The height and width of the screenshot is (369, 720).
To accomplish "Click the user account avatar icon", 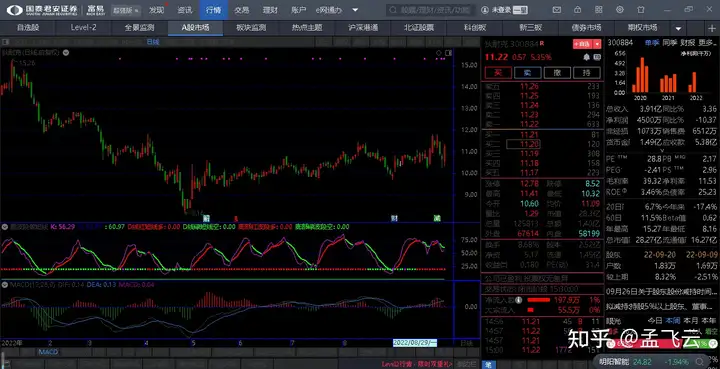I will click(x=485, y=10).
